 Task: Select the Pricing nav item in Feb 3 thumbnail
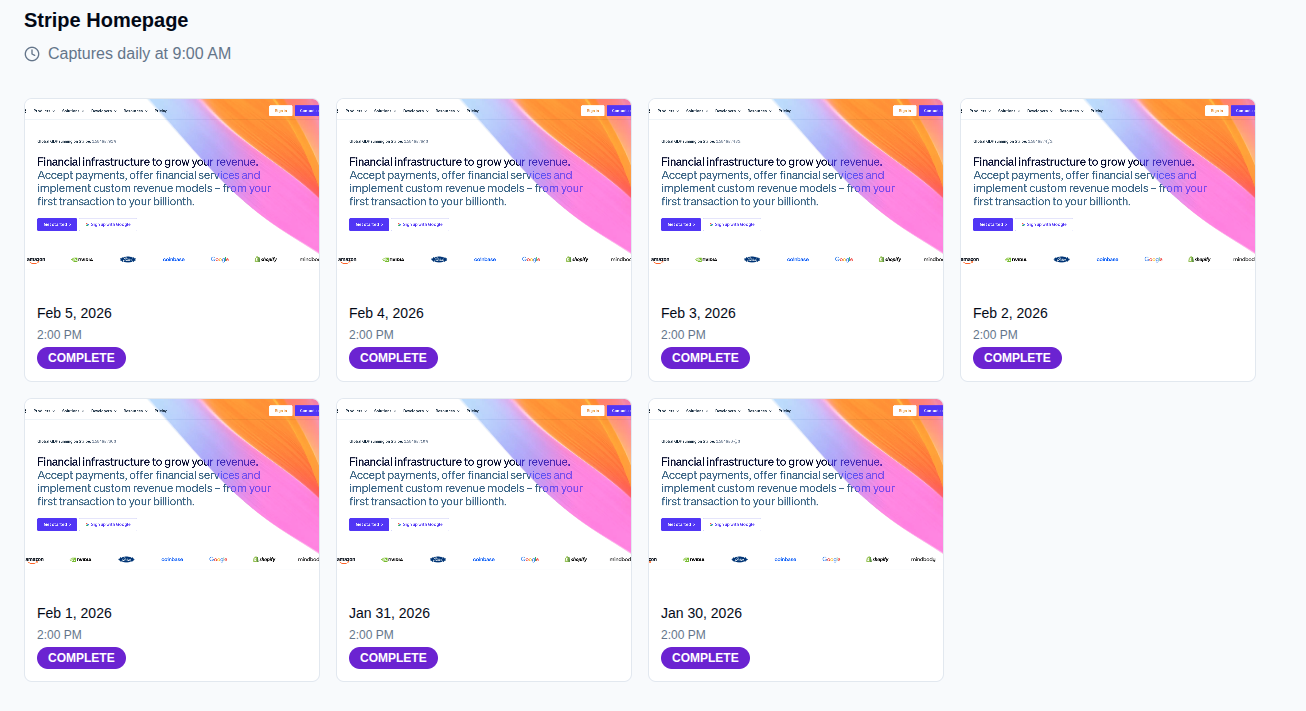(784, 111)
